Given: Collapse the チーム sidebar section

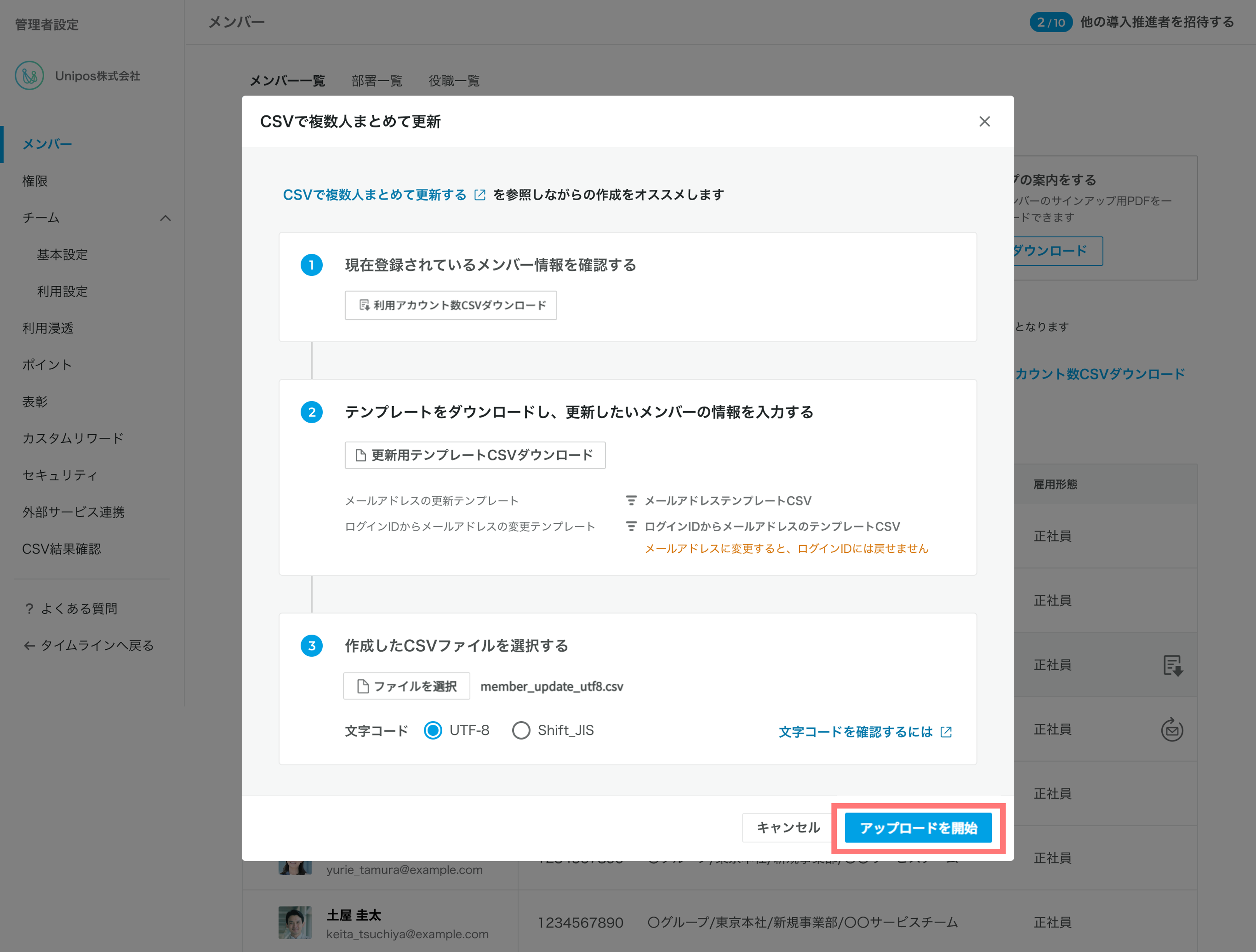Looking at the screenshot, I should pyautogui.click(x=165, y=218).
